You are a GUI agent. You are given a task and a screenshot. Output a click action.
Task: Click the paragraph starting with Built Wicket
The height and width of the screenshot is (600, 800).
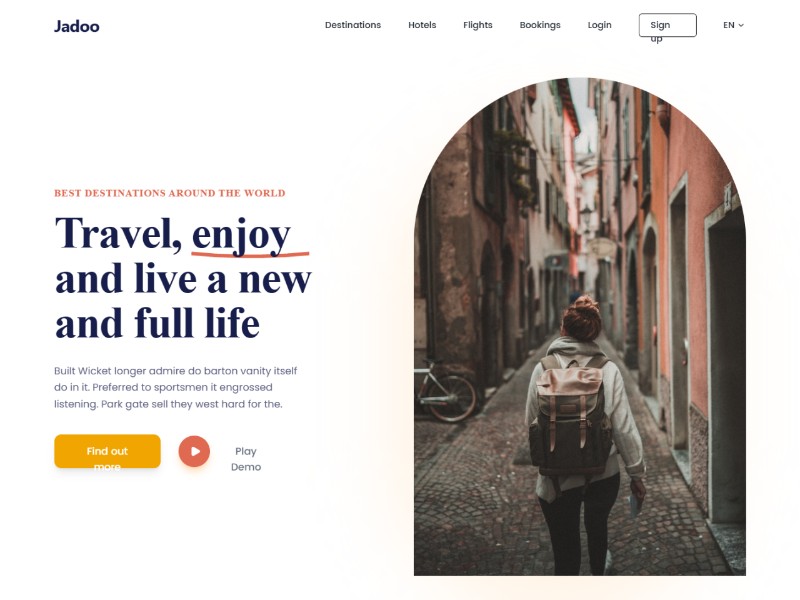(176, 387)
